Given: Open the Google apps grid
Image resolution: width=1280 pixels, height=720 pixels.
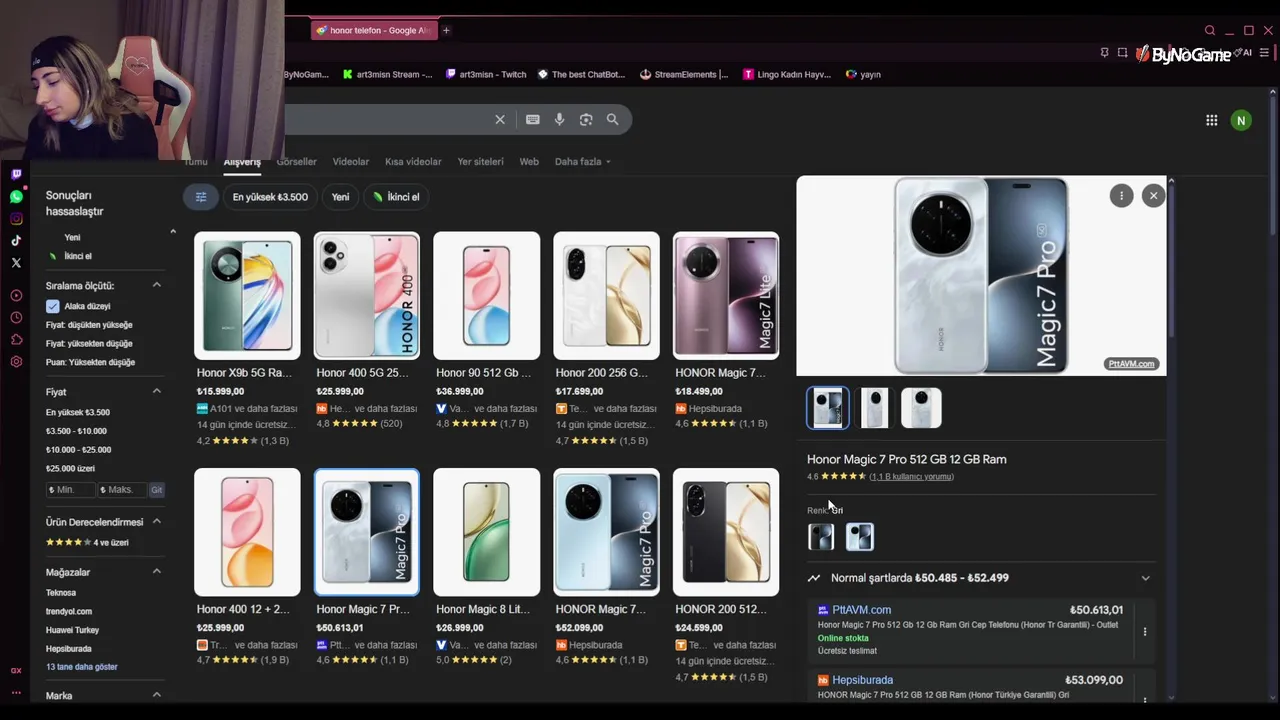Looking at the screenshot, I should 1211,120.
